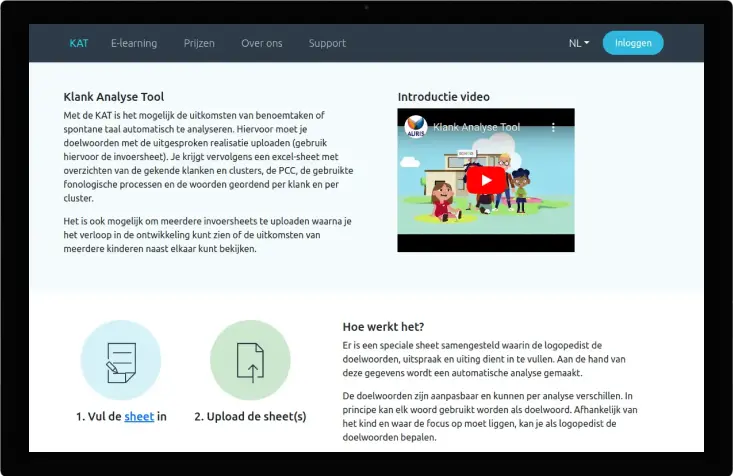733x476 pixels.
Task: Go to the E-learning page
Action: (x=133, y=43)
